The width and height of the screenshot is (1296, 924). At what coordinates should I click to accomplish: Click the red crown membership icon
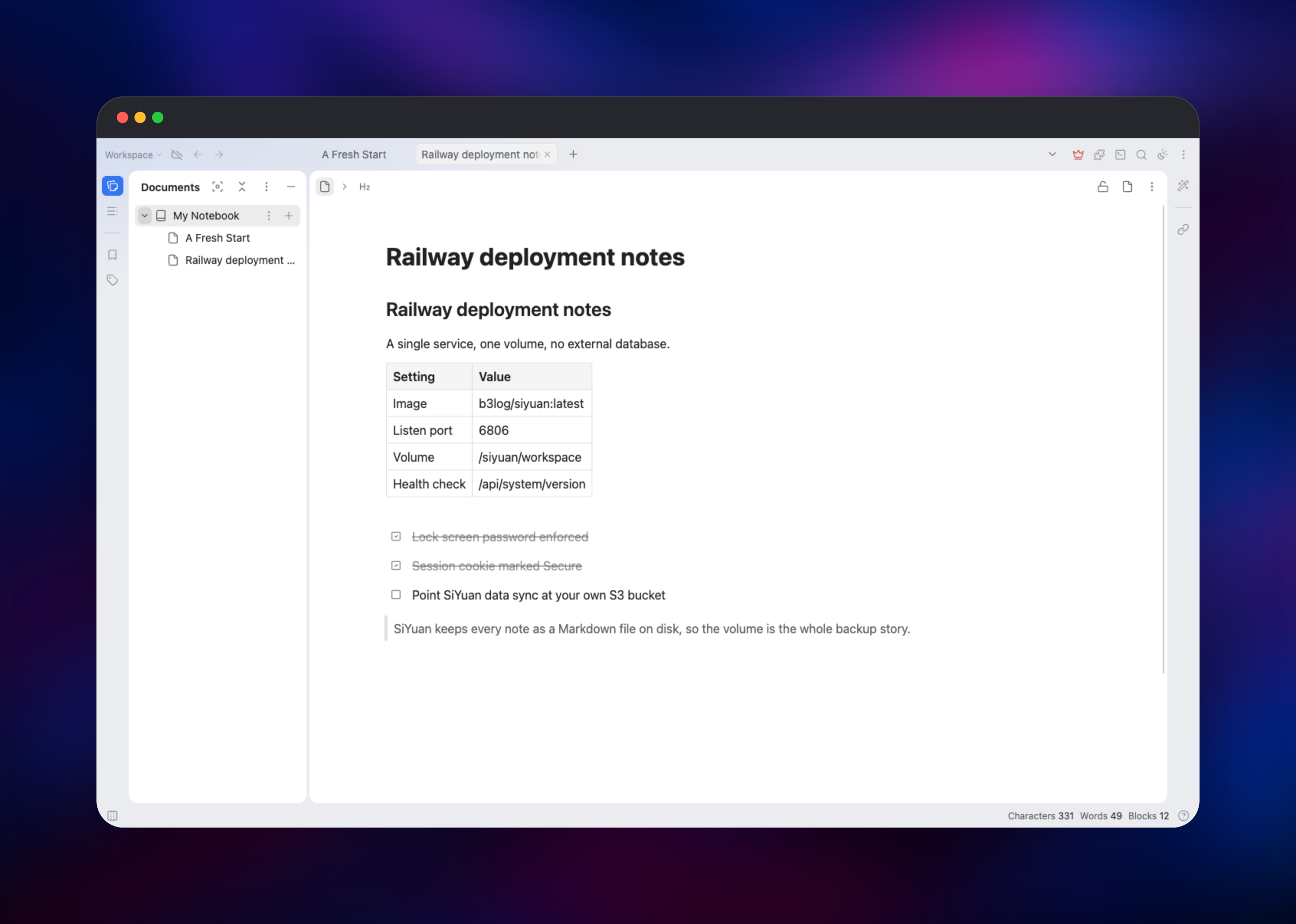[1078, 155]
